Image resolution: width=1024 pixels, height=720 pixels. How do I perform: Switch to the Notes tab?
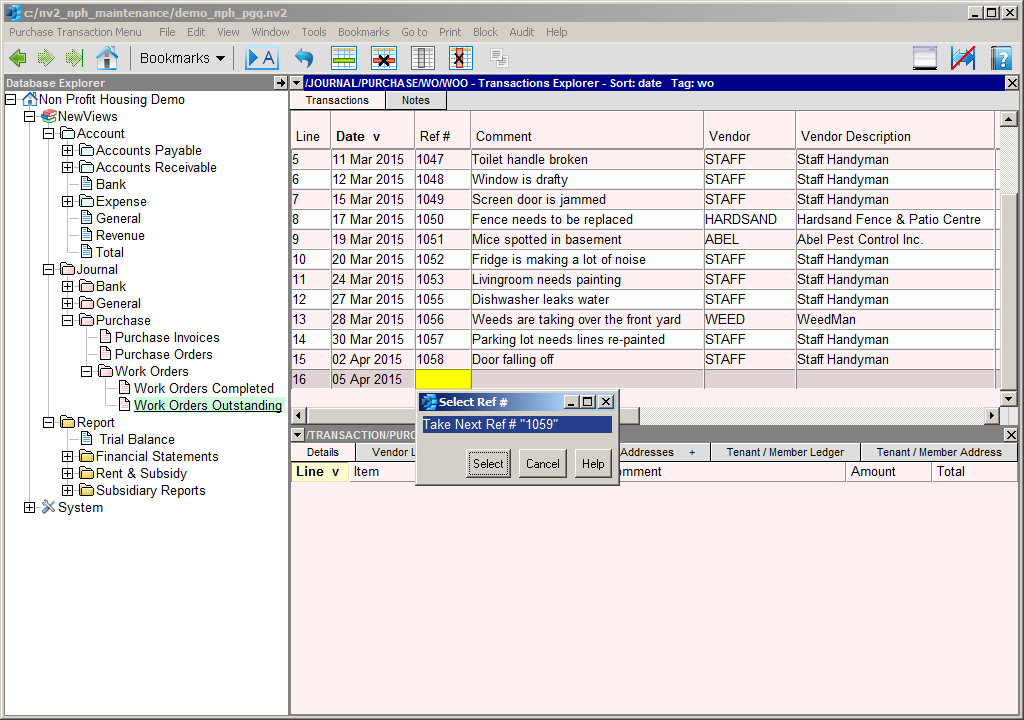[x=415, y=100]
